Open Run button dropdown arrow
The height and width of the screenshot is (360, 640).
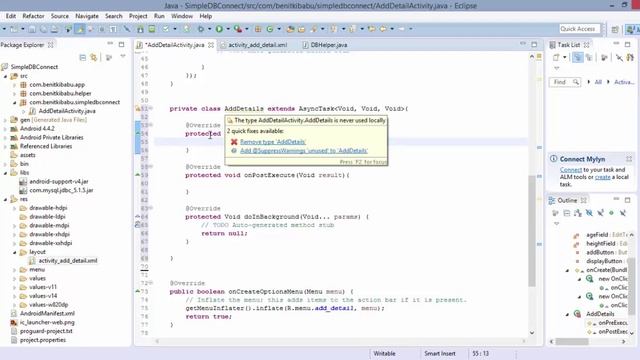tap(228, 29)
